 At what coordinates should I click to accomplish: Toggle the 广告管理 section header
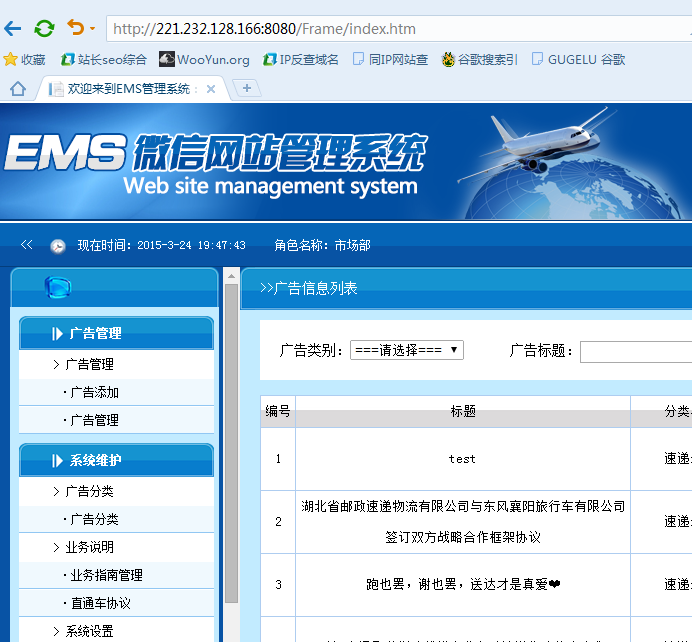pos(117,333)
